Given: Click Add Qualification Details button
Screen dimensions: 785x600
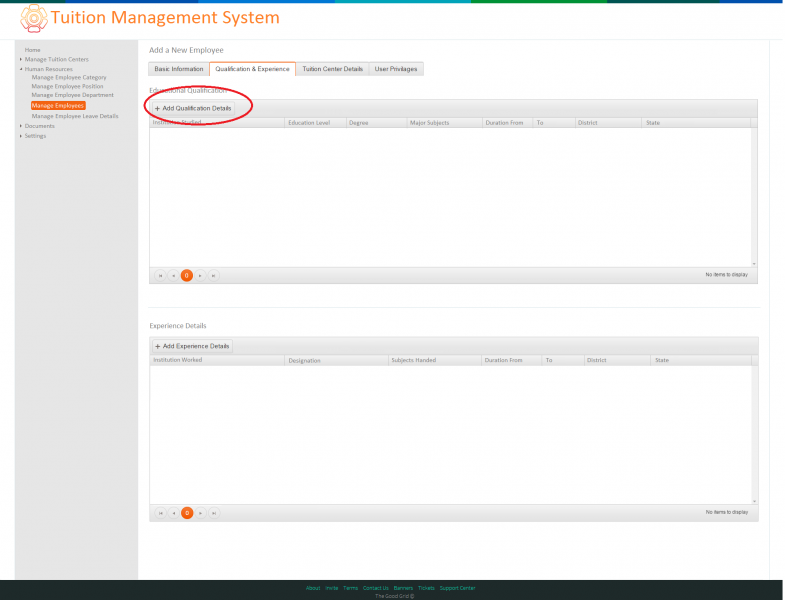Looking at the screenshot, I should [x=193, y=108].
